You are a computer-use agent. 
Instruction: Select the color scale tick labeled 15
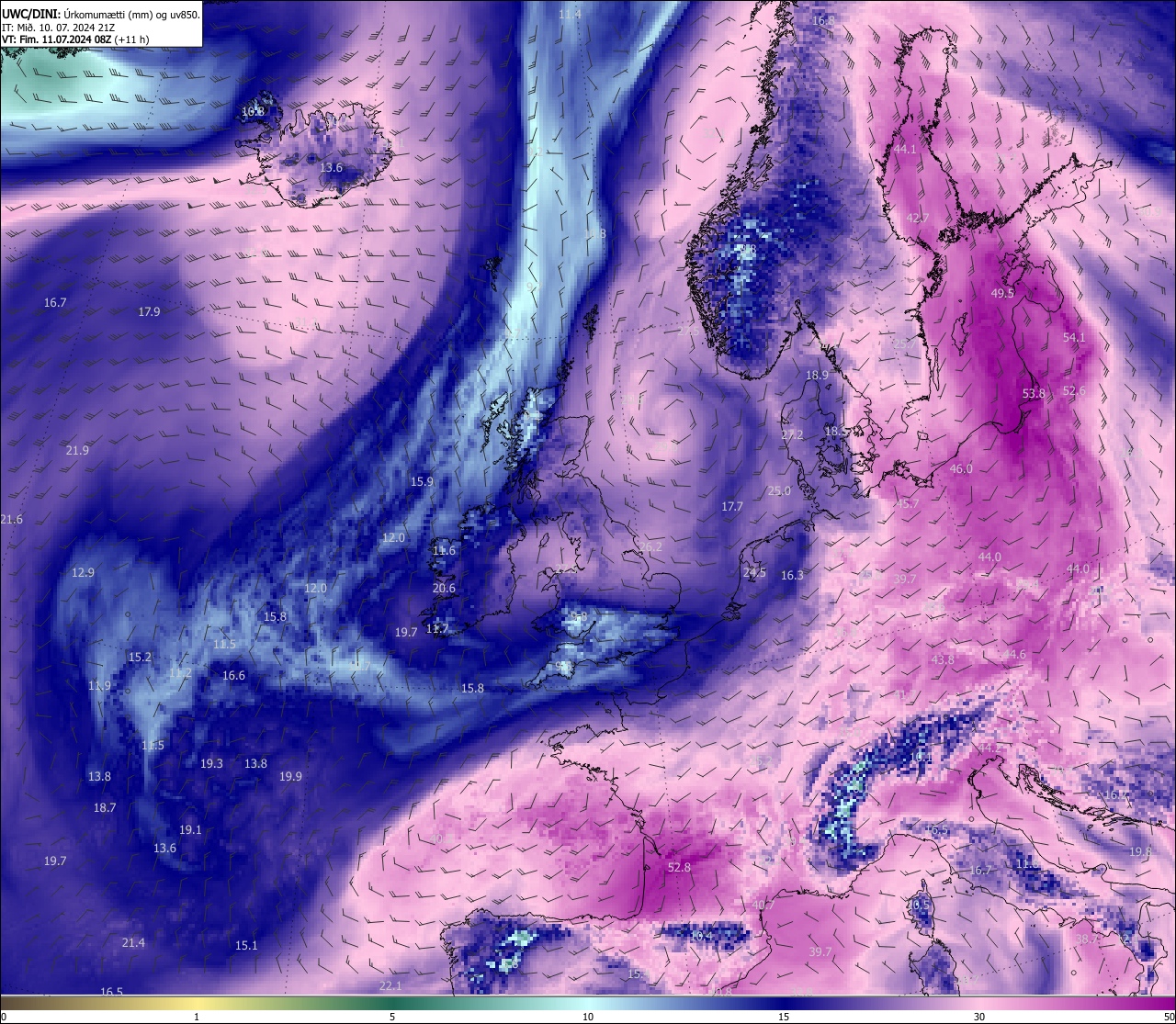784,1016
